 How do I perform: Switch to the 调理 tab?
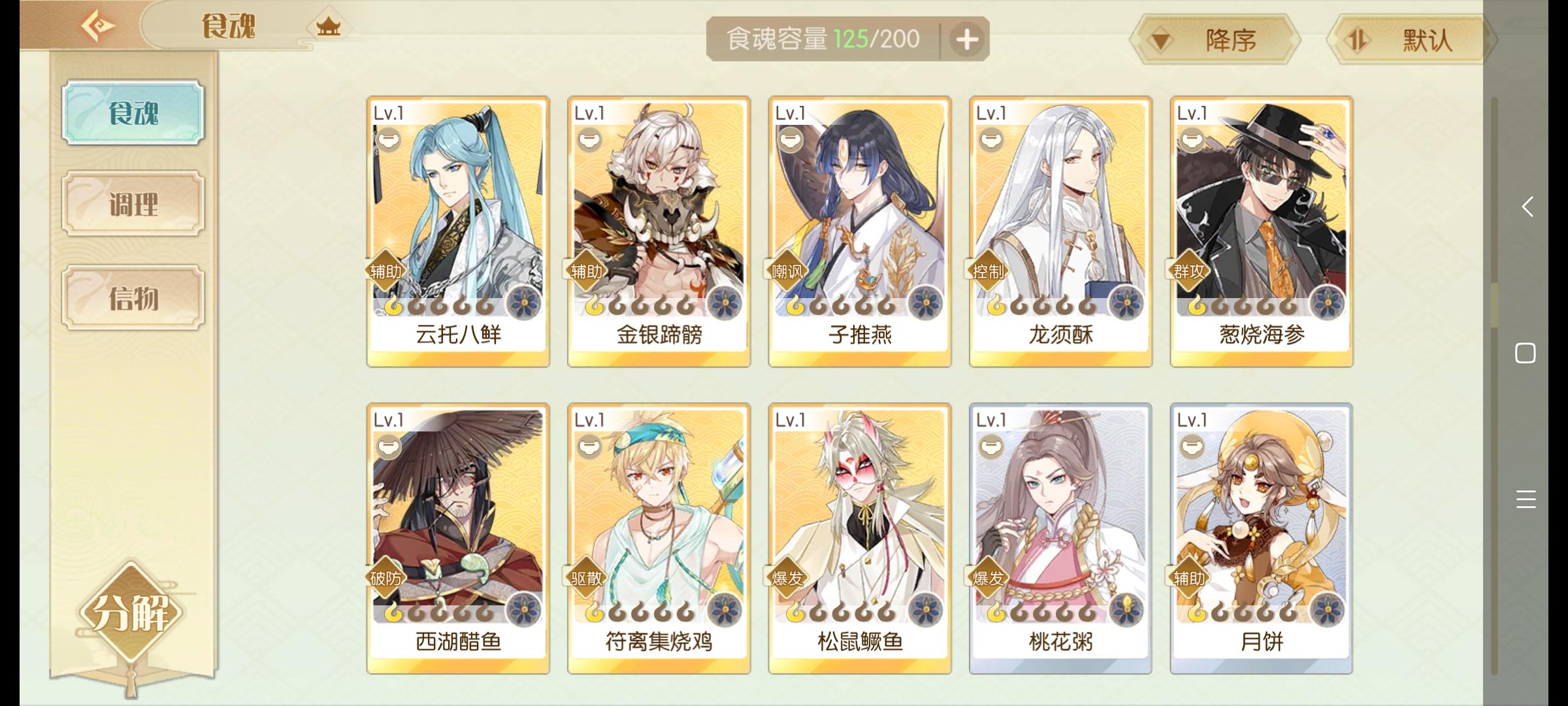pos(133,204)
